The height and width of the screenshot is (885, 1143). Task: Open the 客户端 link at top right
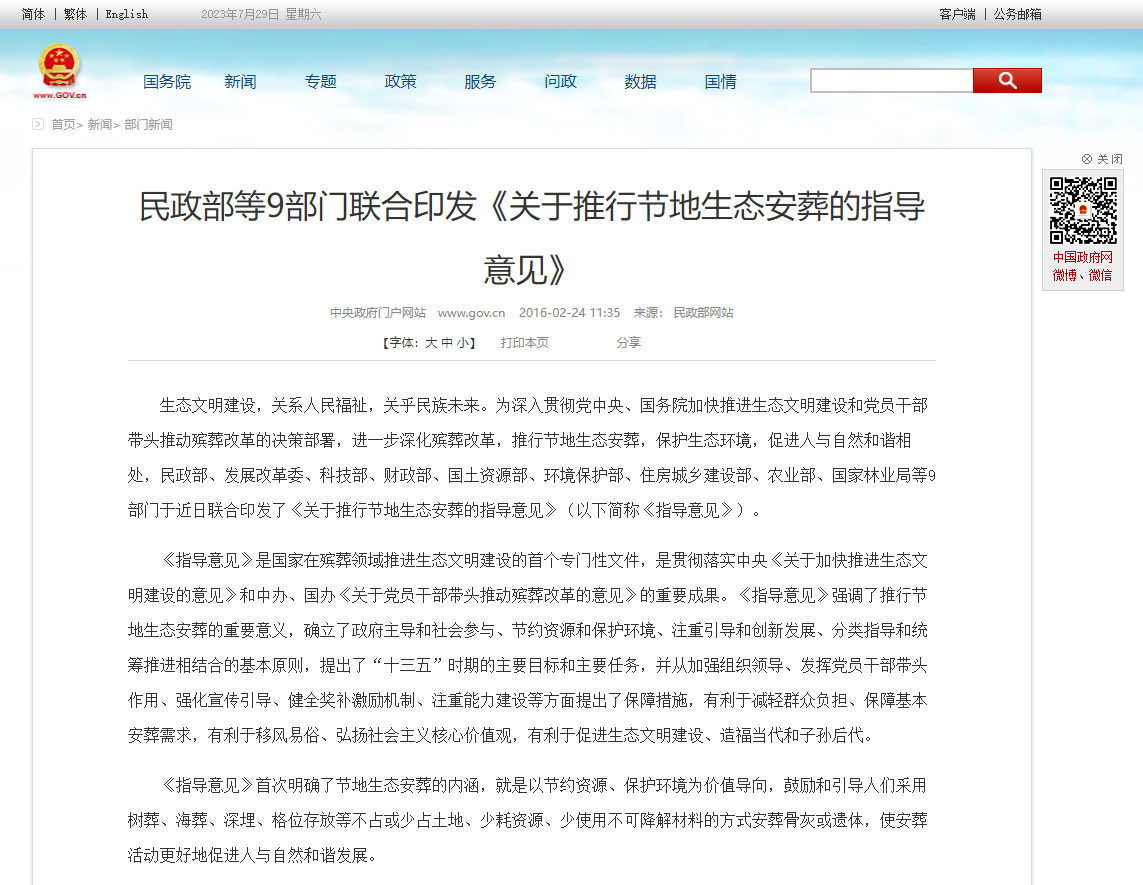[x=956, y=14]
